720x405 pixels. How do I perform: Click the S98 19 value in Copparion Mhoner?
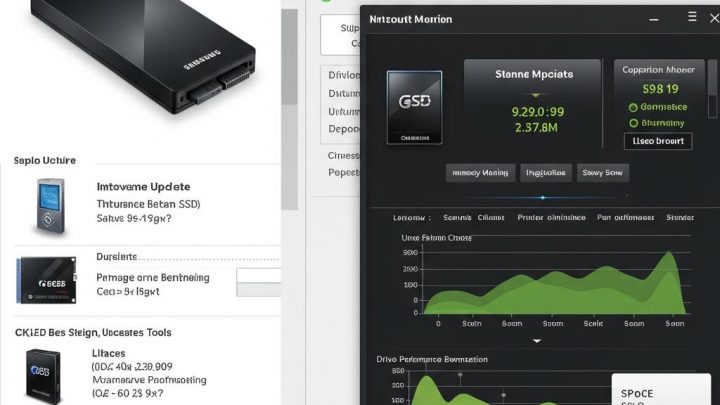coord(660,89)
